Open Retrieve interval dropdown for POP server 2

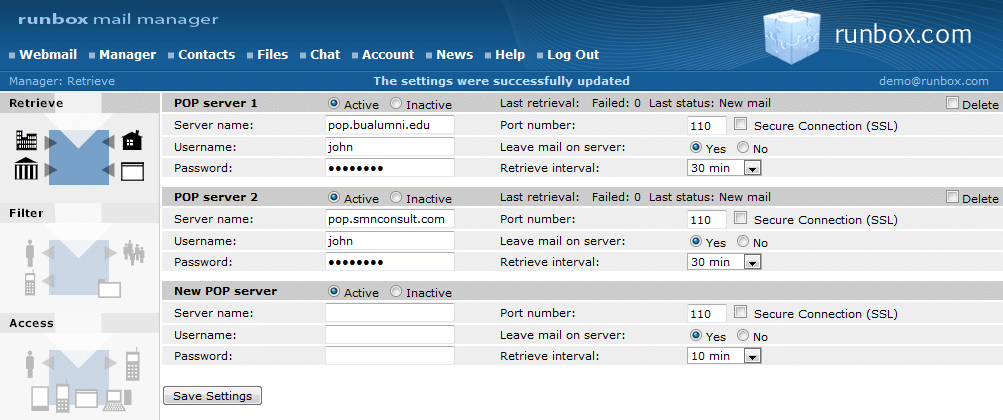click(x=752, y=262)
